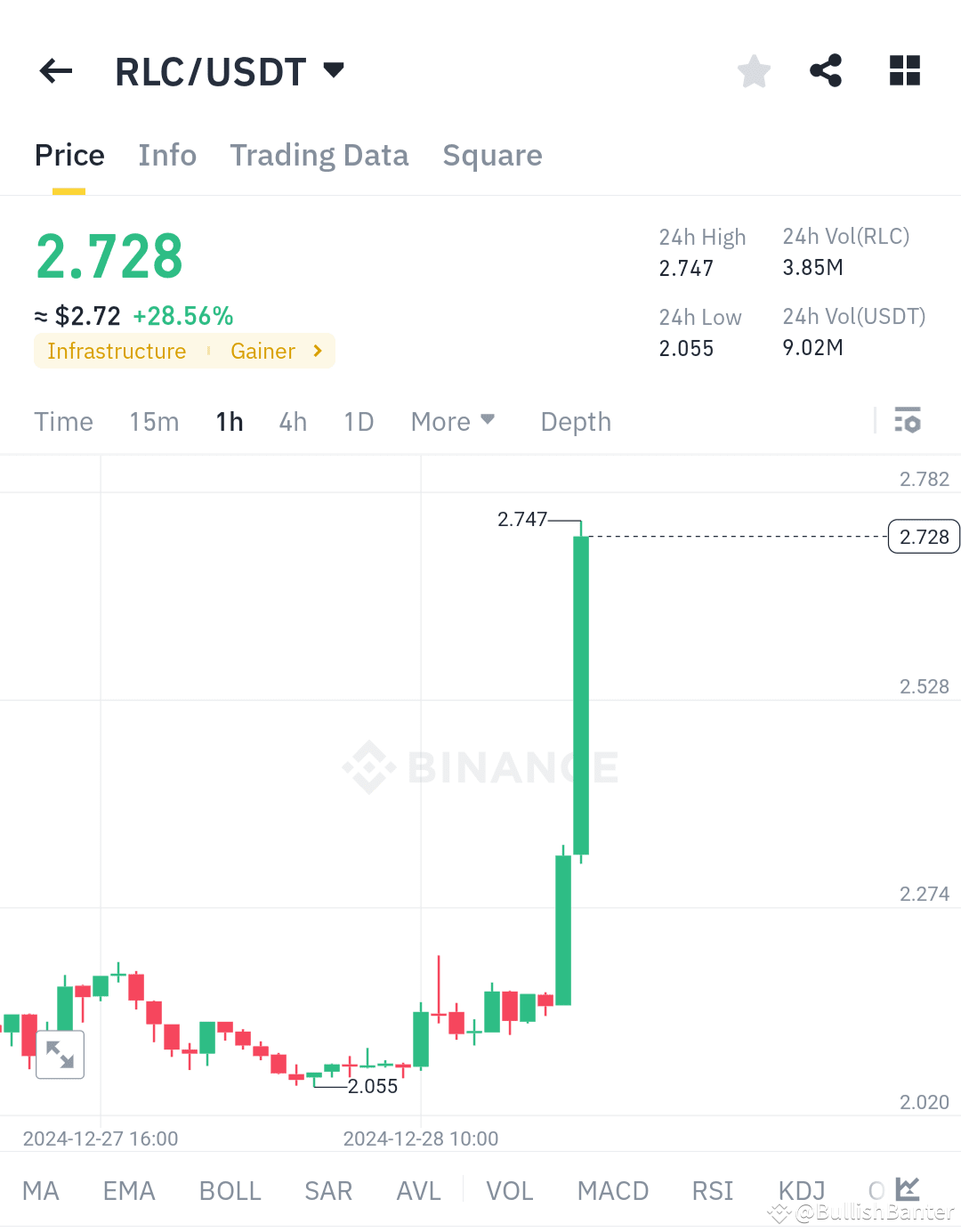Open the Square tab

[492, 155]
